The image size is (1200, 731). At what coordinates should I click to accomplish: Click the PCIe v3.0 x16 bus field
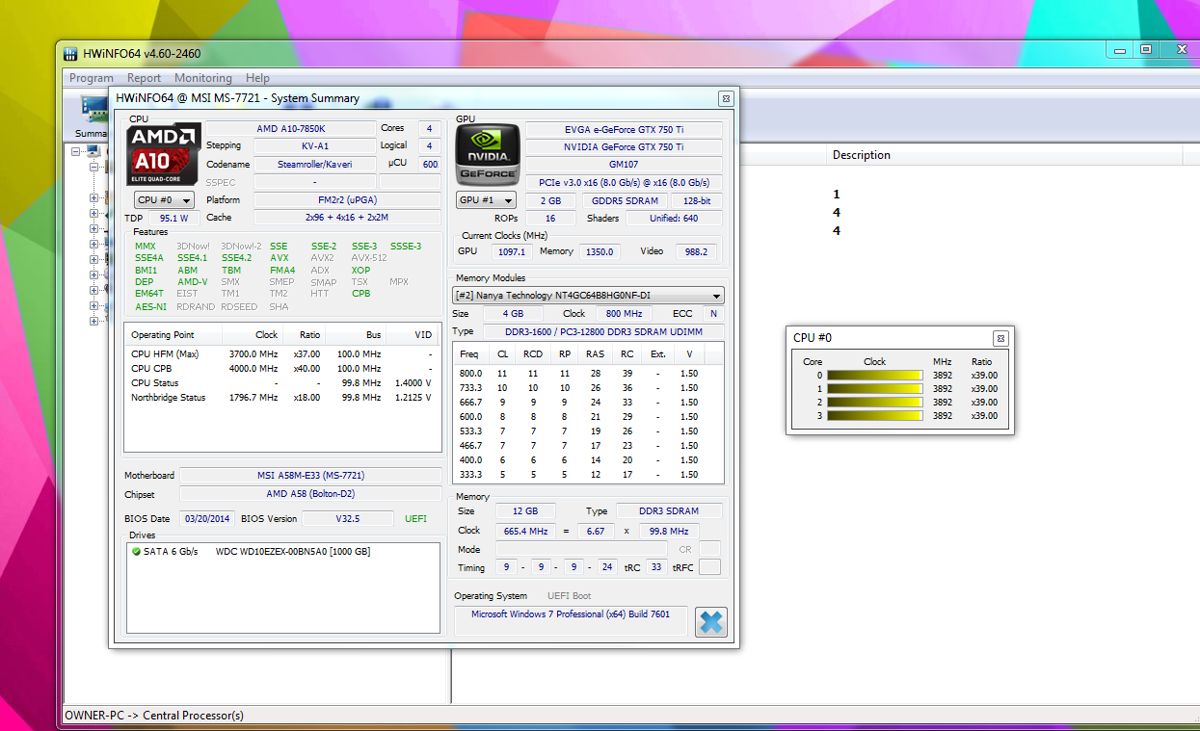click(x=624, y=182)
